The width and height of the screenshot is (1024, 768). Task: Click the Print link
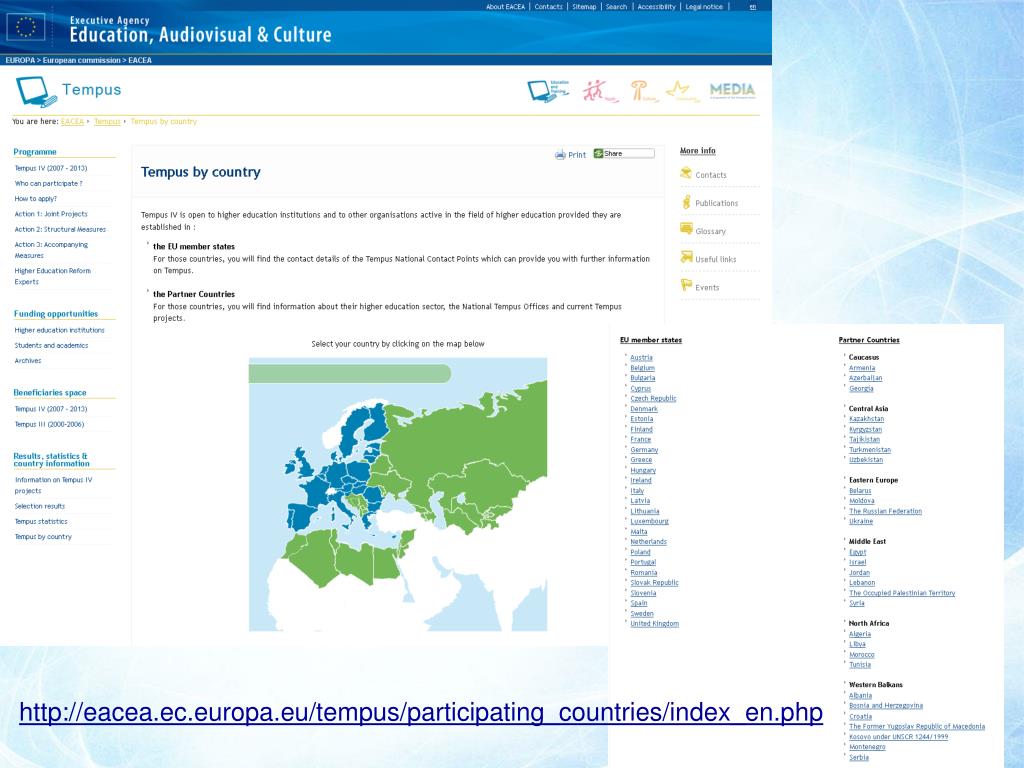pos(577,155)
